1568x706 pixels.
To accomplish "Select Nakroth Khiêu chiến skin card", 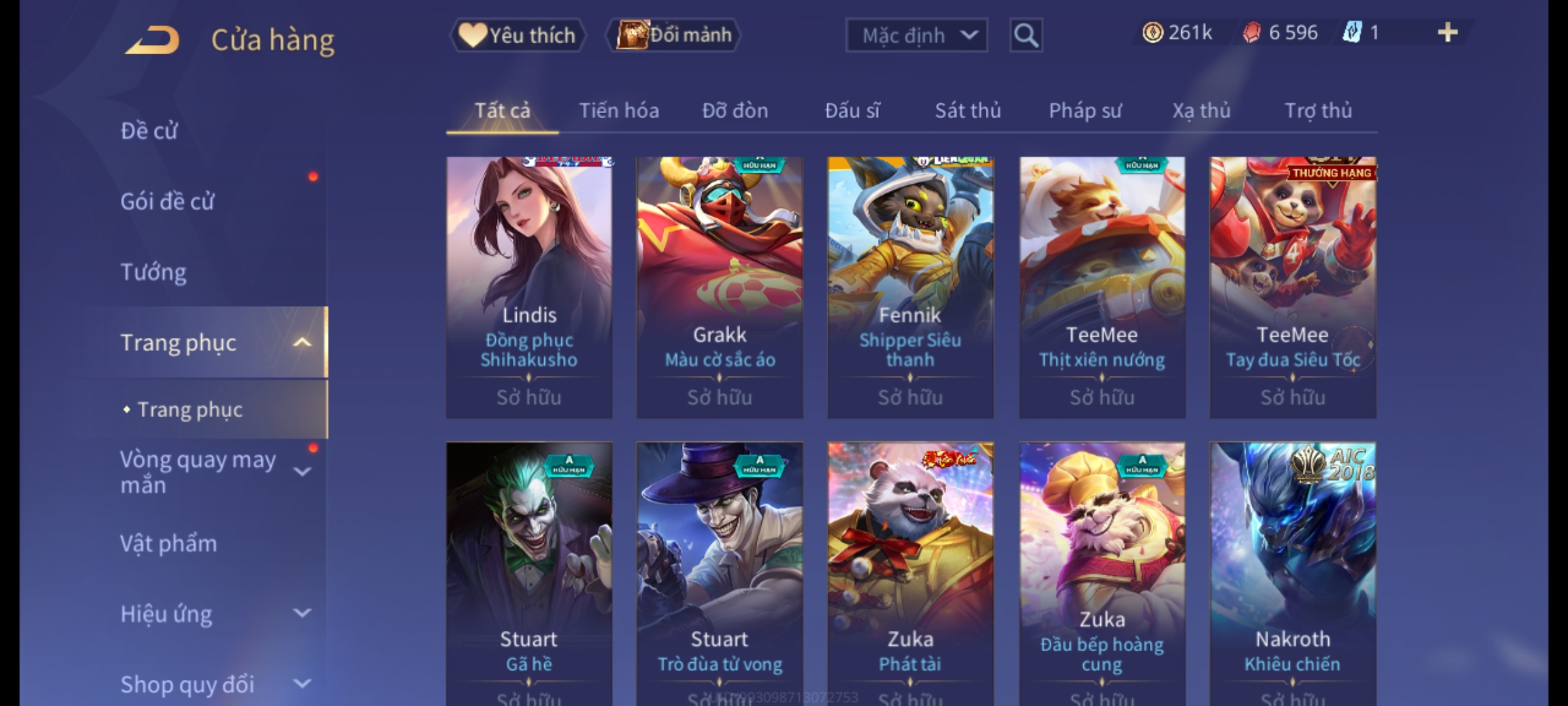I will pyautogui.click(x=1293, y=573).
